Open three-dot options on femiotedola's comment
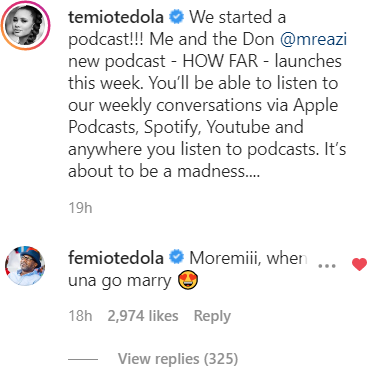Screen dimensions: 367x367 (x=327, y=266)
